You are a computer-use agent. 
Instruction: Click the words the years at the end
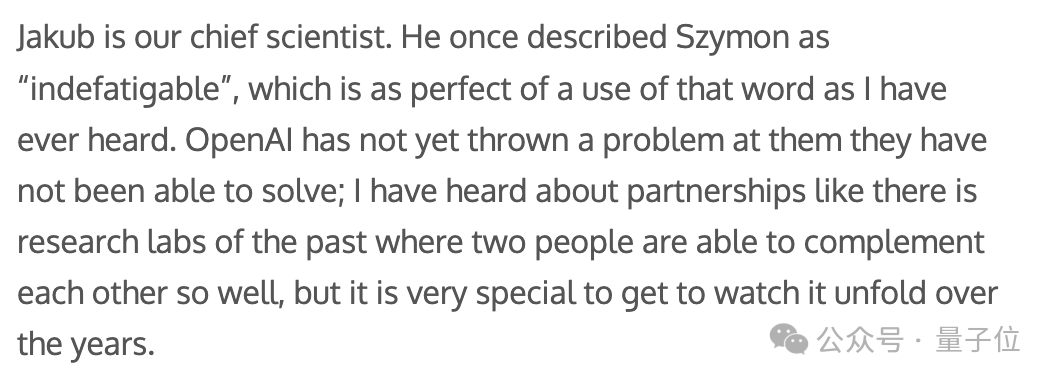85,346
